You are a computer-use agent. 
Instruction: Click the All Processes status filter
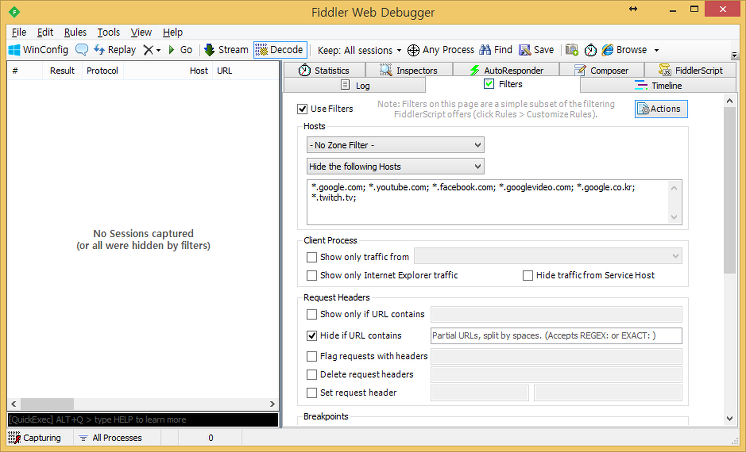[x=110, y=438]
